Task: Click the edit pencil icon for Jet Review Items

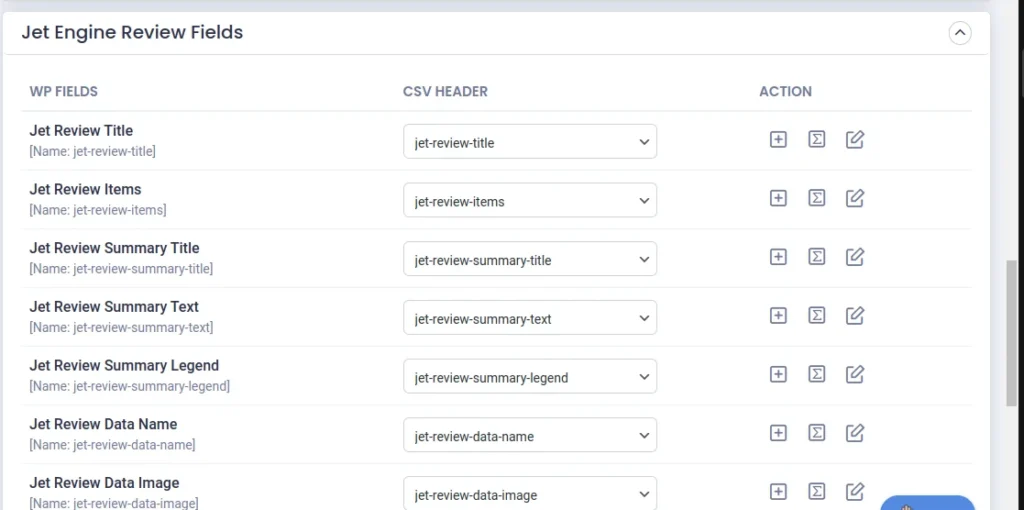Action: click(x=854, y=199)
